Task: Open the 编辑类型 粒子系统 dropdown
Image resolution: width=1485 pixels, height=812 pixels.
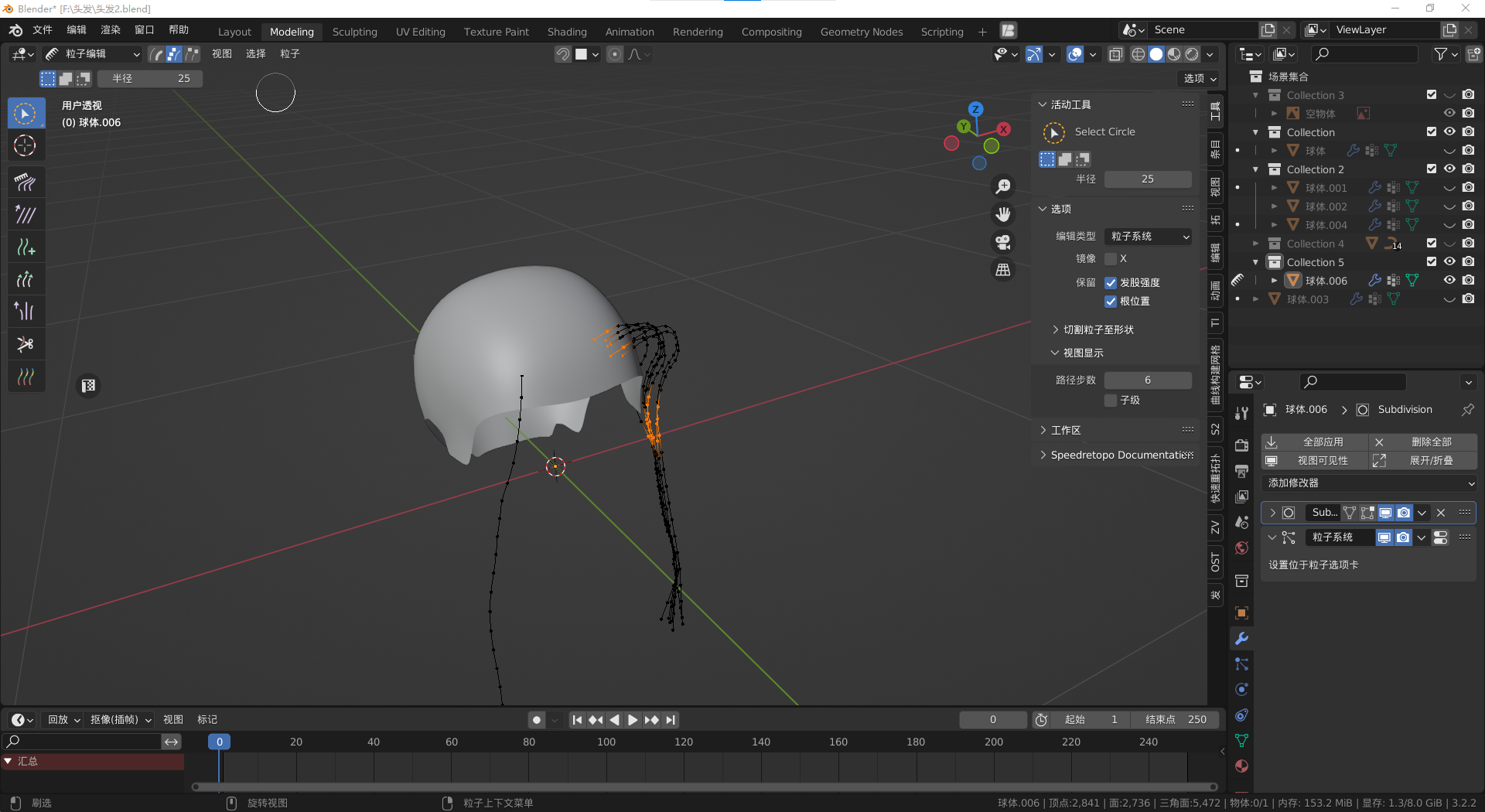Action: 1148,237
